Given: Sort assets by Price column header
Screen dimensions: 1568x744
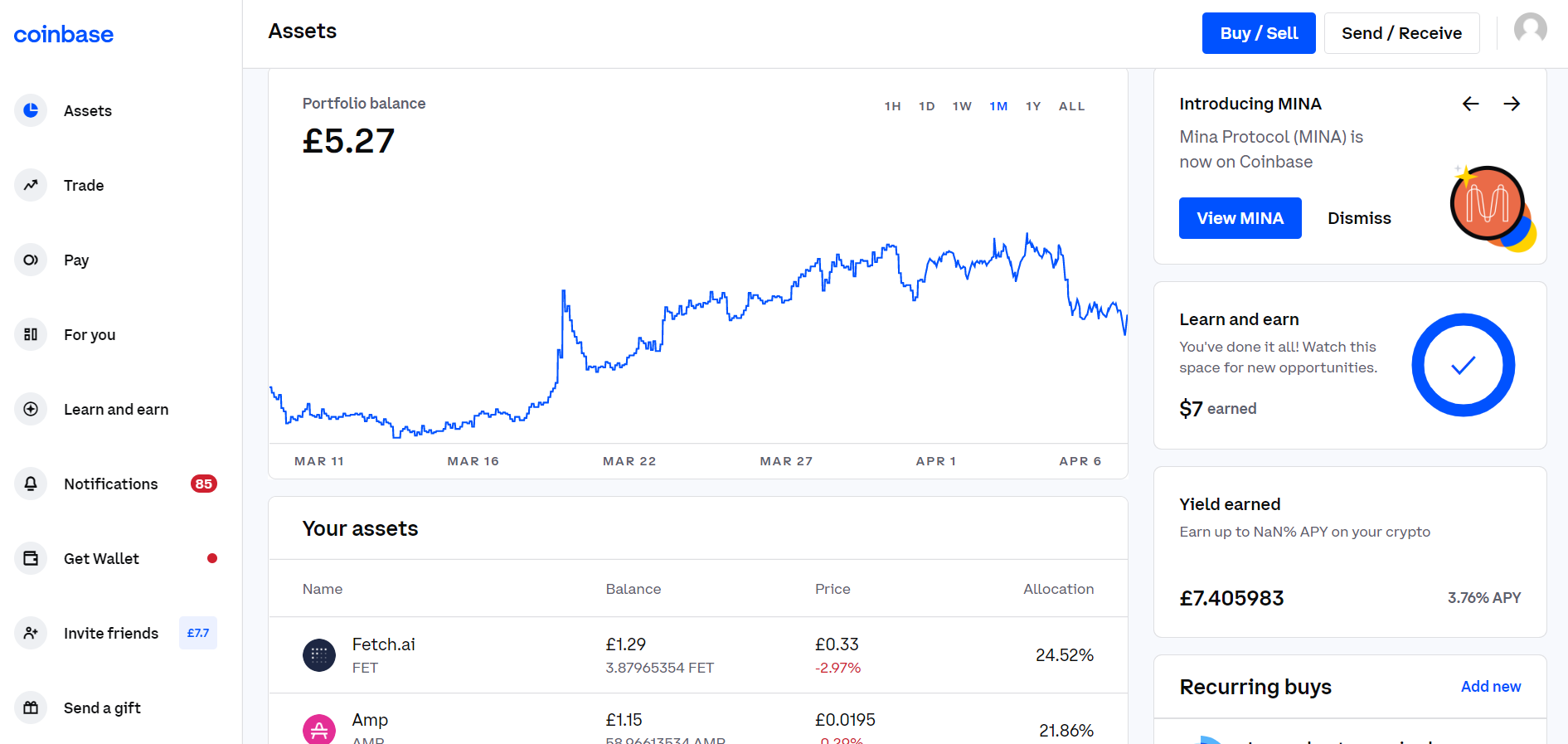Looking at the screenshot, I should point(833,589).
